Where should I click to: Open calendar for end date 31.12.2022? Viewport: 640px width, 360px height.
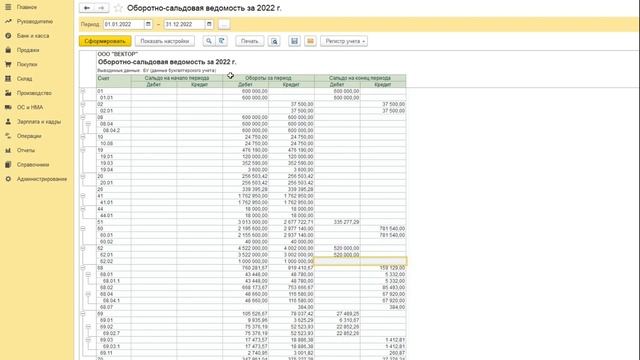pyautogui.click(x=209, y=24)
